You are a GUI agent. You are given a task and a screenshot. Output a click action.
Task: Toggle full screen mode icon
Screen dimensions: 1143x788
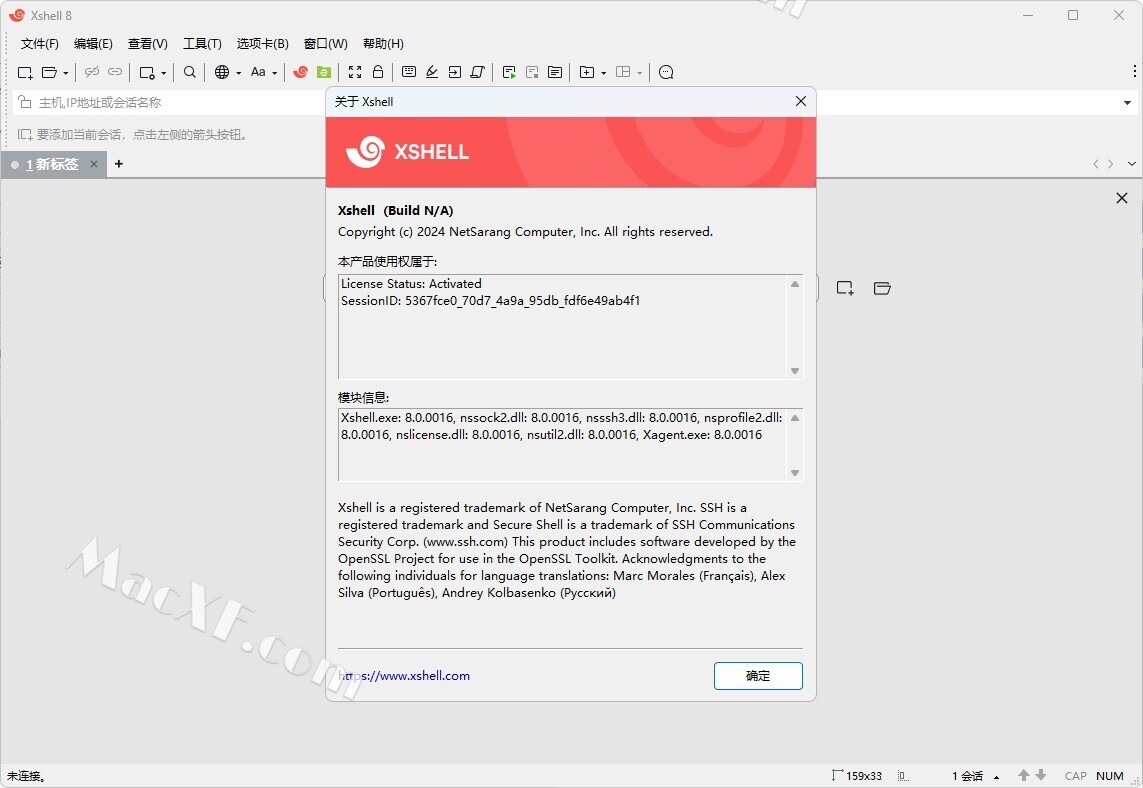click(355, 72)
